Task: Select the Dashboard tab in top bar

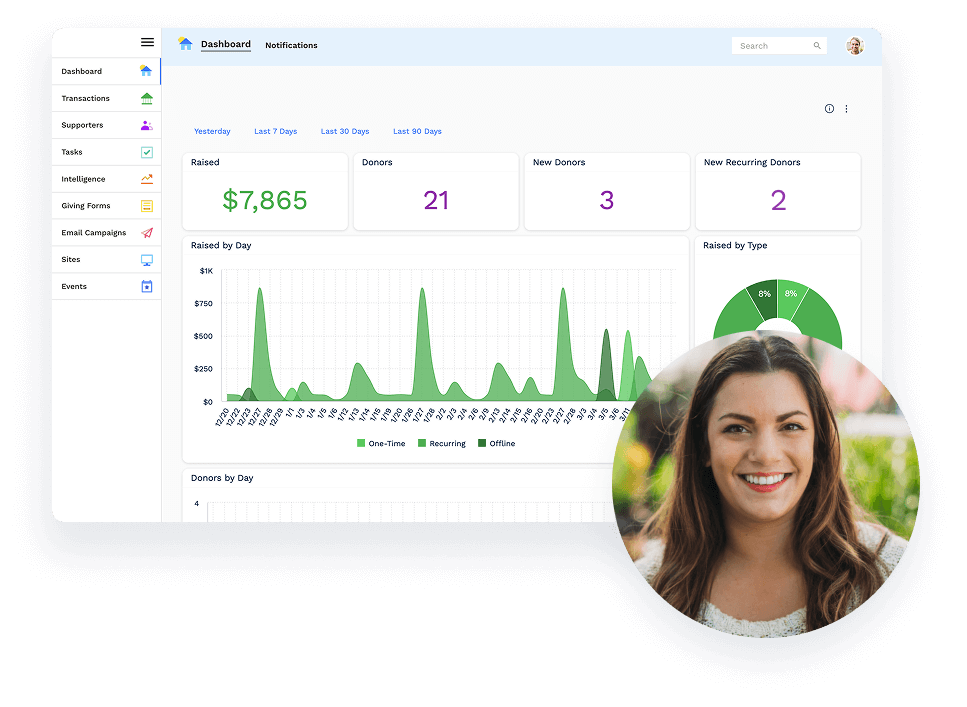Action: pos(225,45)
